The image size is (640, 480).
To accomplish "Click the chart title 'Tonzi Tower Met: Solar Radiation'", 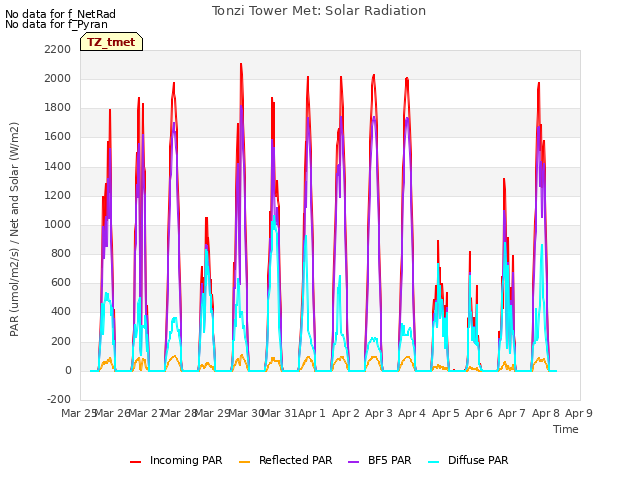I will tap(319, 11).
